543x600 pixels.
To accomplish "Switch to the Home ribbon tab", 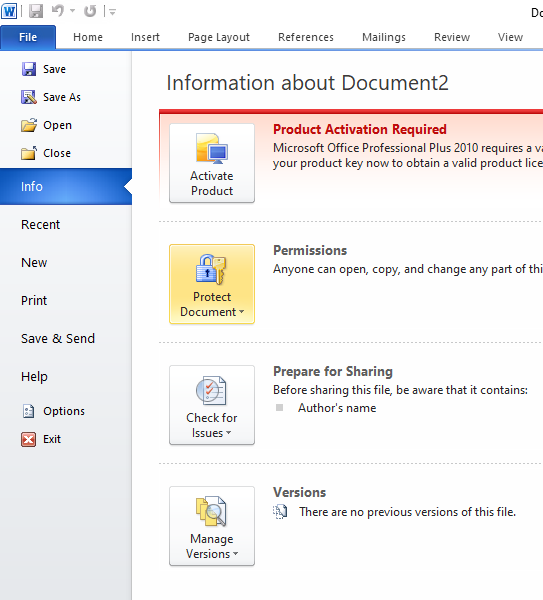I will 88,37.
